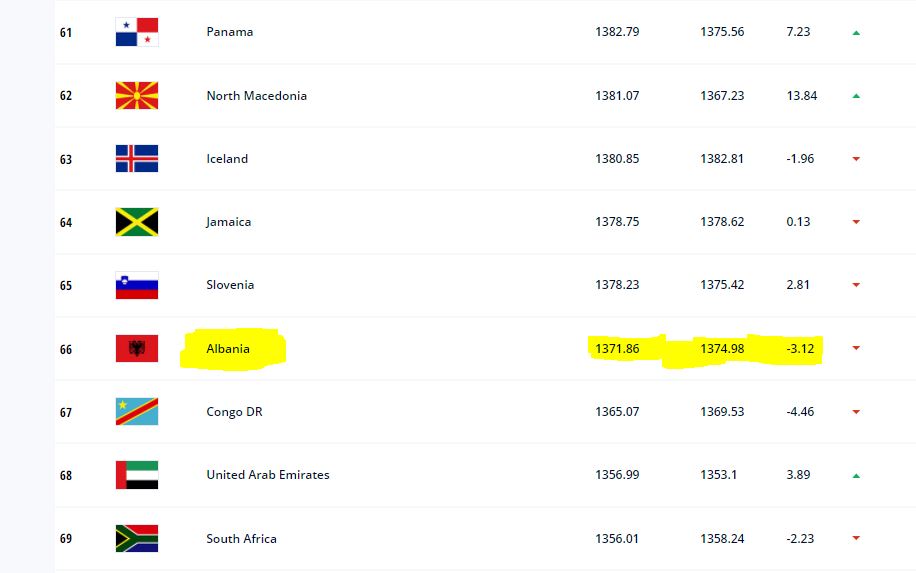This screenshot has width=916, height=573.
Task: Click the Iceland flag icon
Action: (137, 159)
